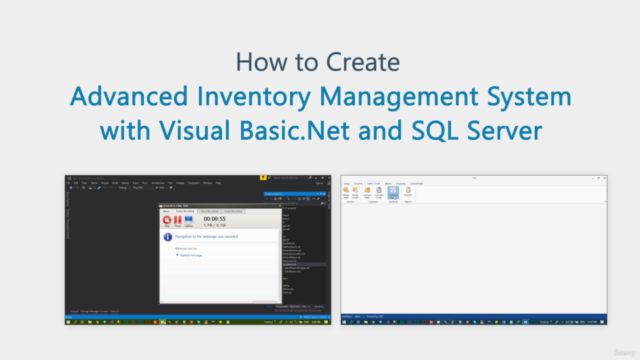
Task: Click the blue Capture screen icon in recorder
Action: click(x=189, y=220)
